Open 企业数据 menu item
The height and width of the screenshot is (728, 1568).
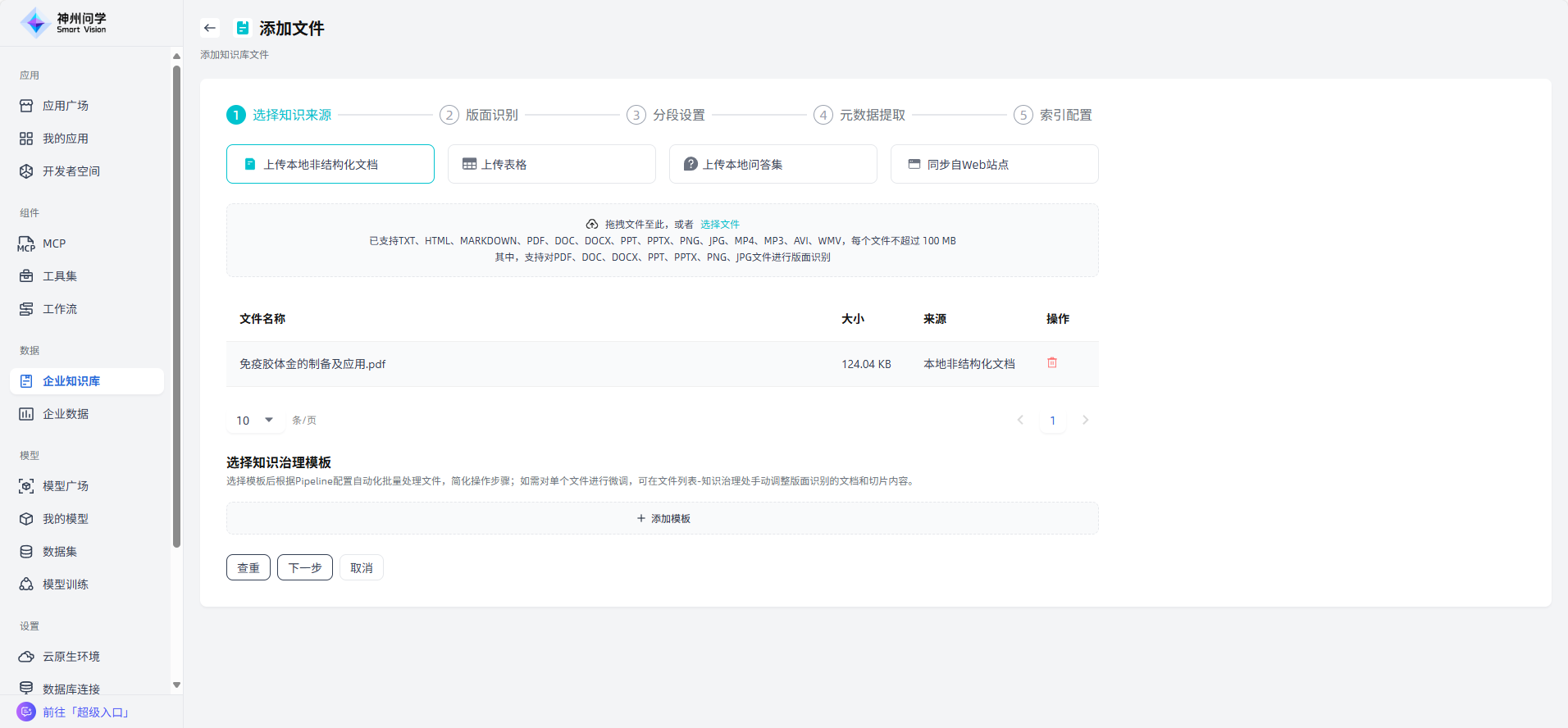(x=66, y=414)
